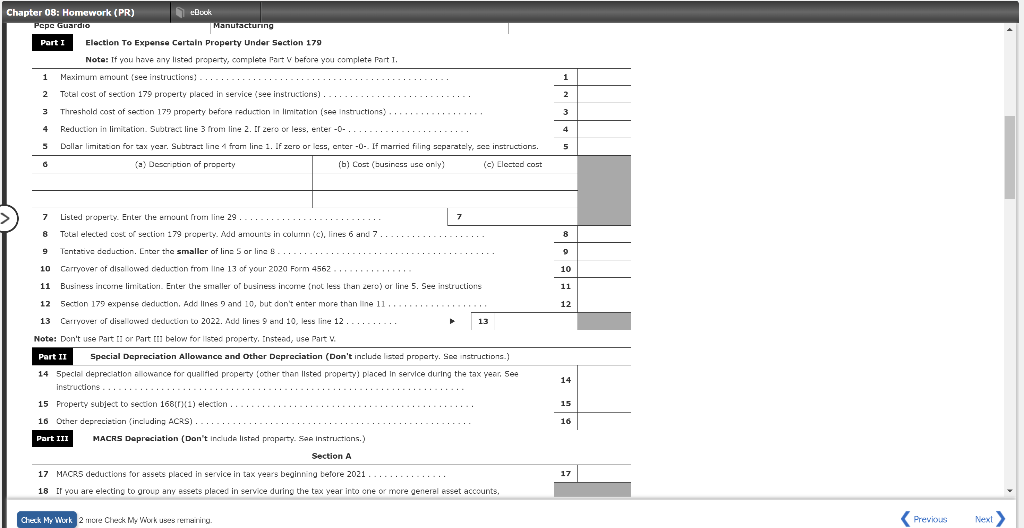The height and width of the screenshot is (528, 1024).
Task: Click the Part II label
Action: click(x=52, y=357)
